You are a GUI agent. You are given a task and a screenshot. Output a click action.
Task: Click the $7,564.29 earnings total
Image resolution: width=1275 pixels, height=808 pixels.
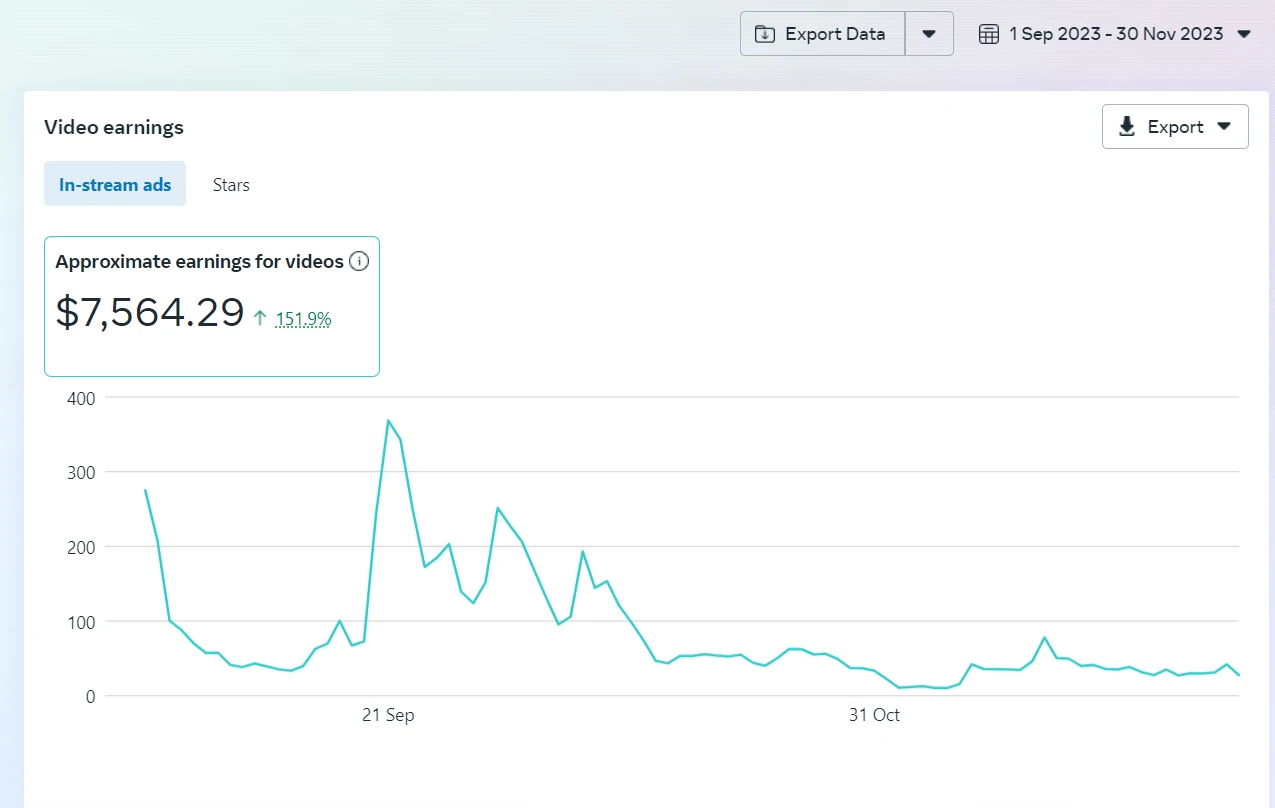coord(150,312)
